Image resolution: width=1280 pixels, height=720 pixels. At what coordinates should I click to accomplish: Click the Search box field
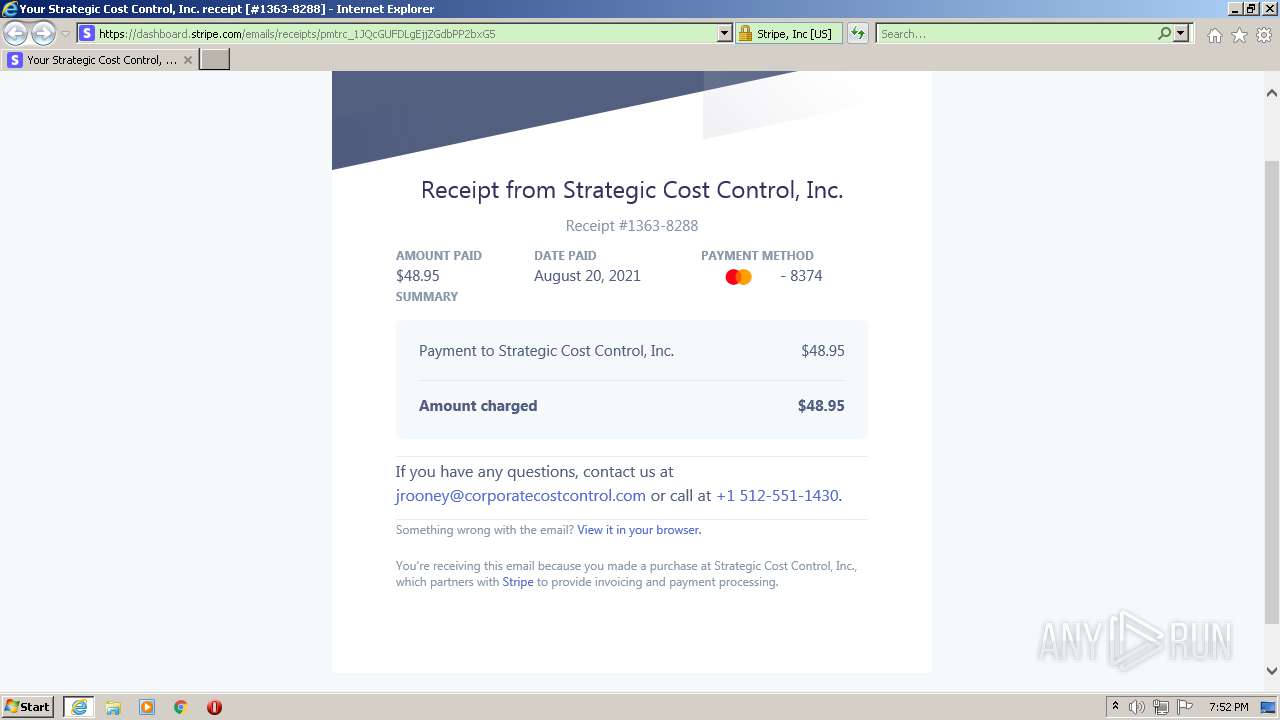[1015, 33]
